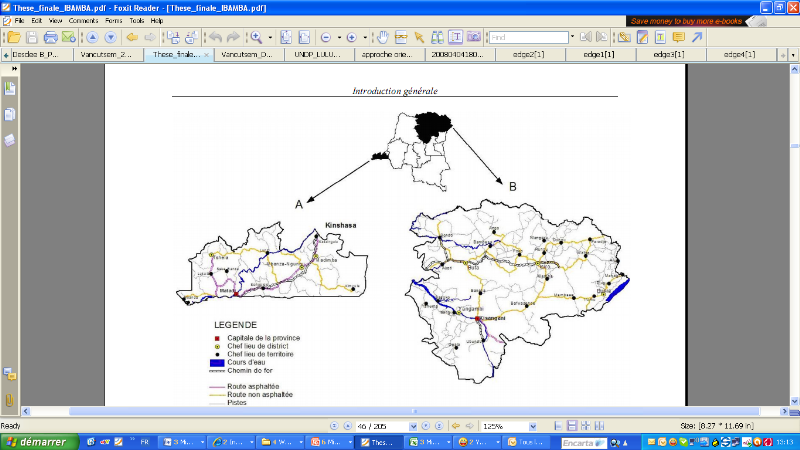This screenshot has height=450, width=800.
Task: Click the Email envelope icon
Action: pyautogui.click(x=68, y=37)
